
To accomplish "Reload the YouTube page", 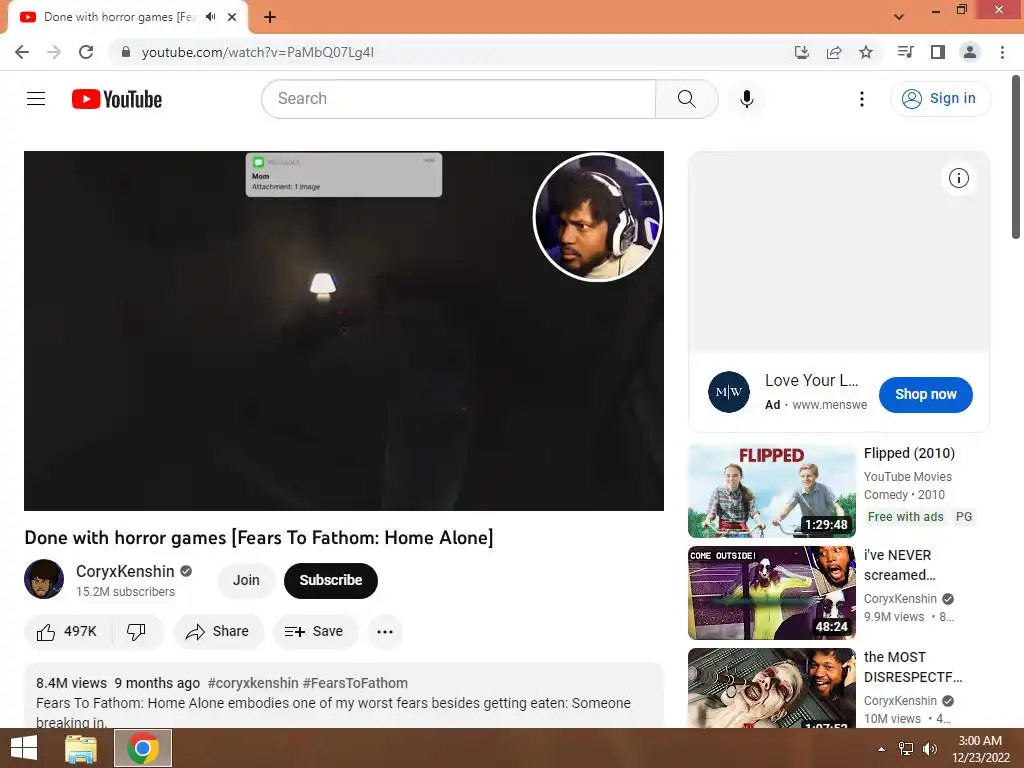I will 86,52.
